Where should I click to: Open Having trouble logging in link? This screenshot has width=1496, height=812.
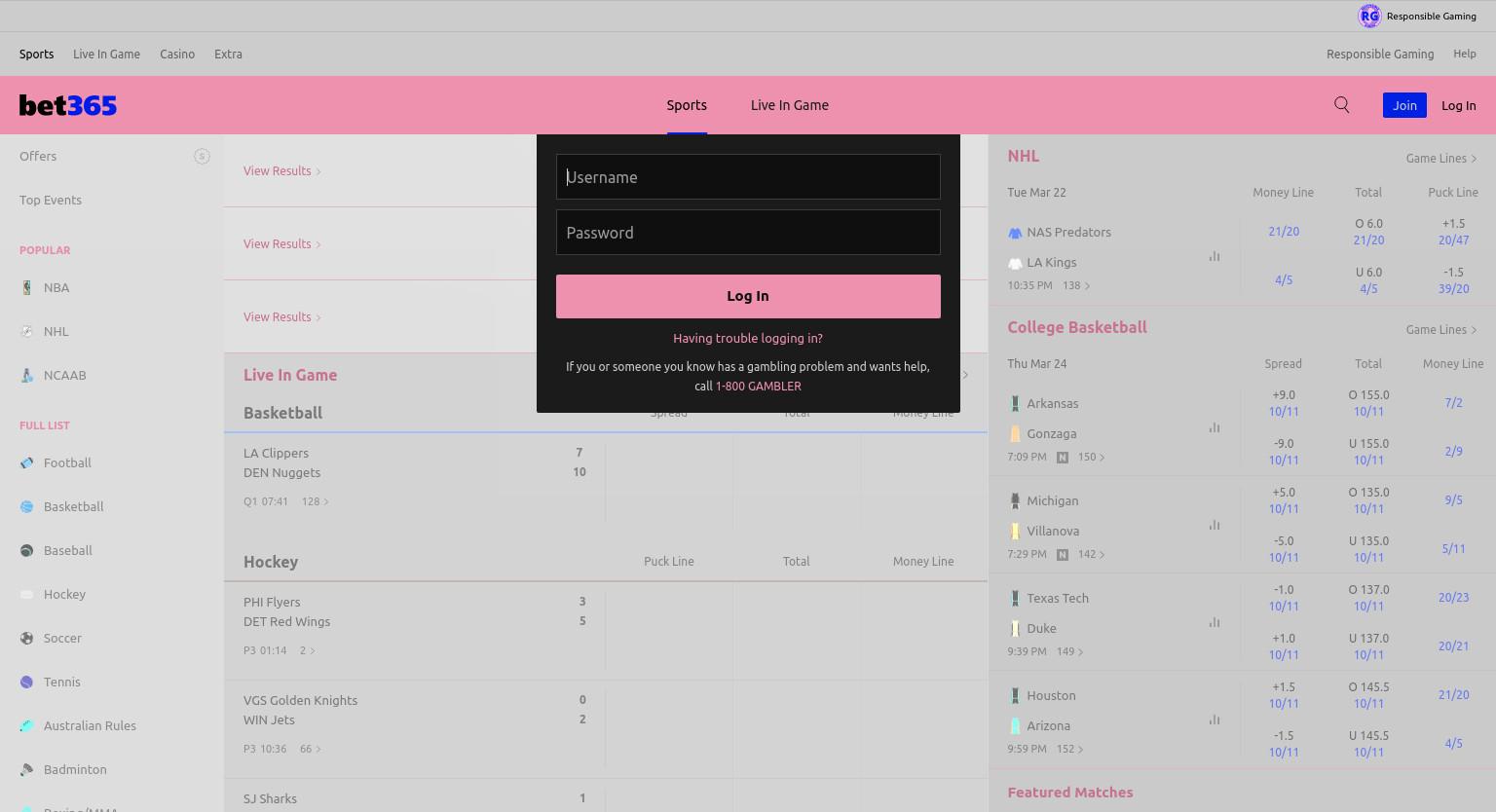(x=748, y=338)
